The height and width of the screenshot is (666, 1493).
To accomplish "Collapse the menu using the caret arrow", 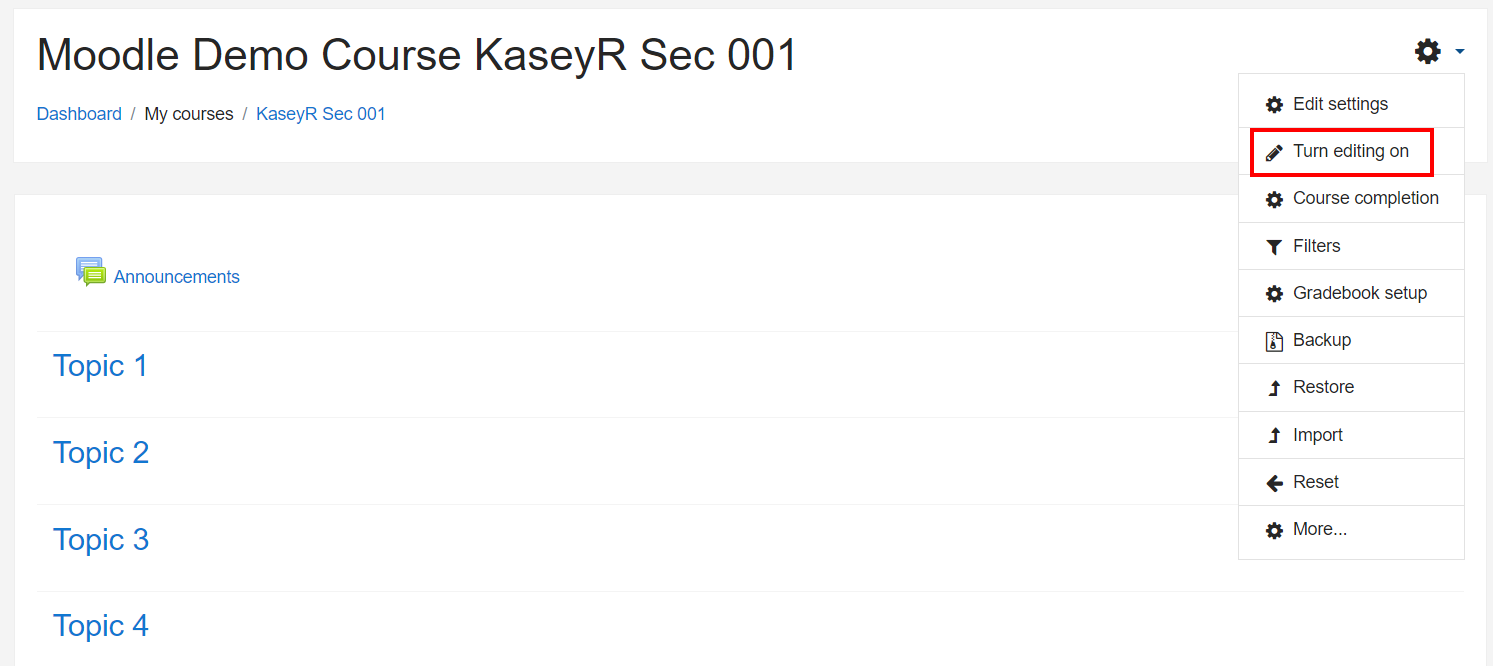I will [1460, 51].
